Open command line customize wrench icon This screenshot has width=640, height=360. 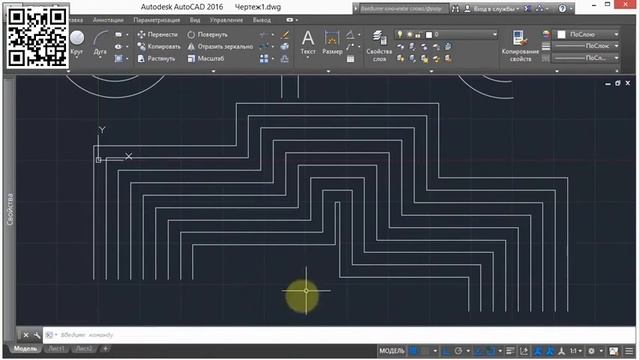coord(37,335)
